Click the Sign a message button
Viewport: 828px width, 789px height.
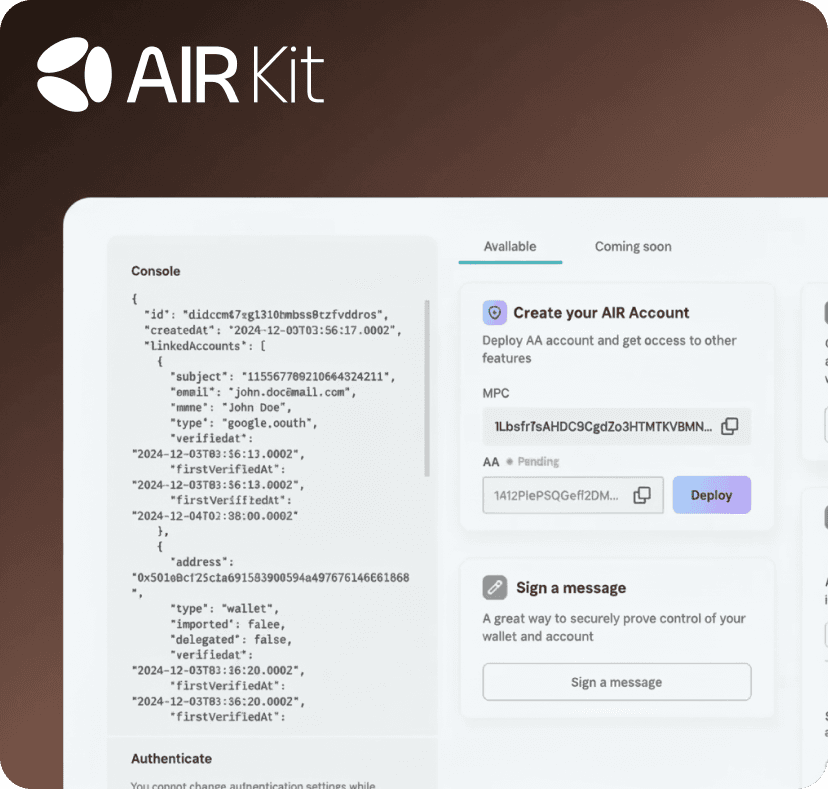[616, 681]
